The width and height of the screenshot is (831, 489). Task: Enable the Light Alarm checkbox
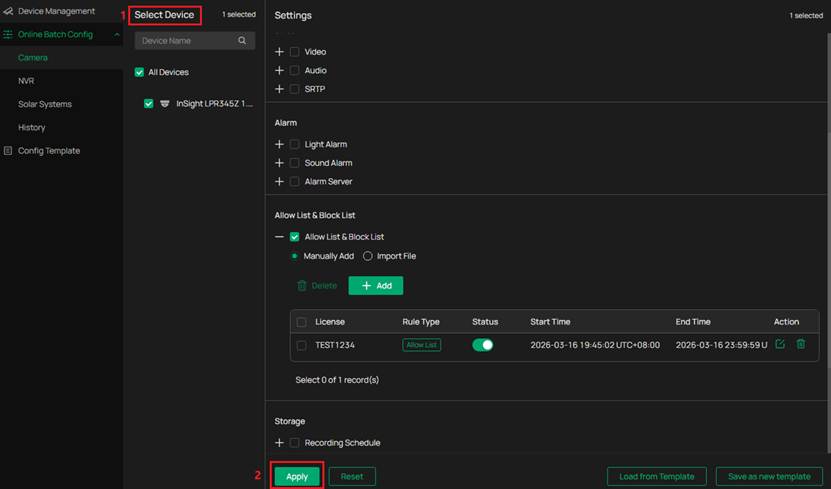pos(294,145)
